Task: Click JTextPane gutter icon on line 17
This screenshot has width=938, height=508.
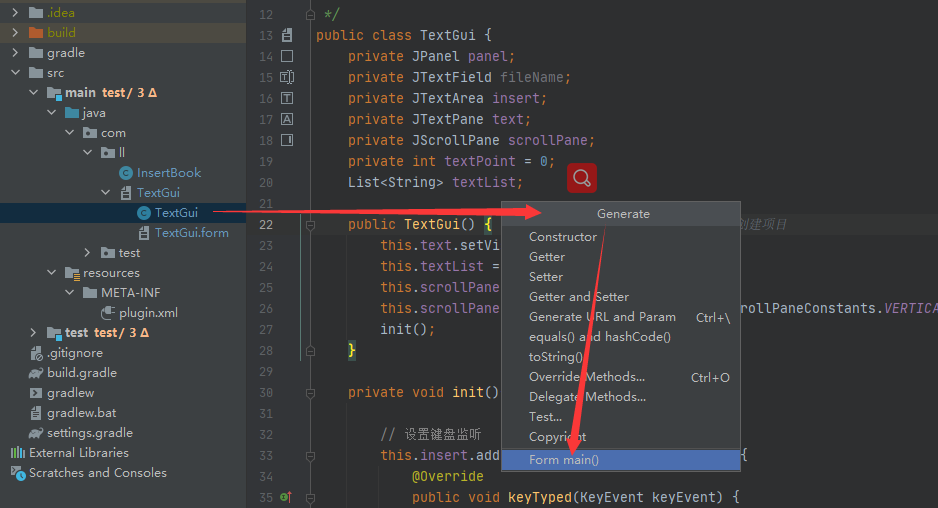Action: [287, 119]
